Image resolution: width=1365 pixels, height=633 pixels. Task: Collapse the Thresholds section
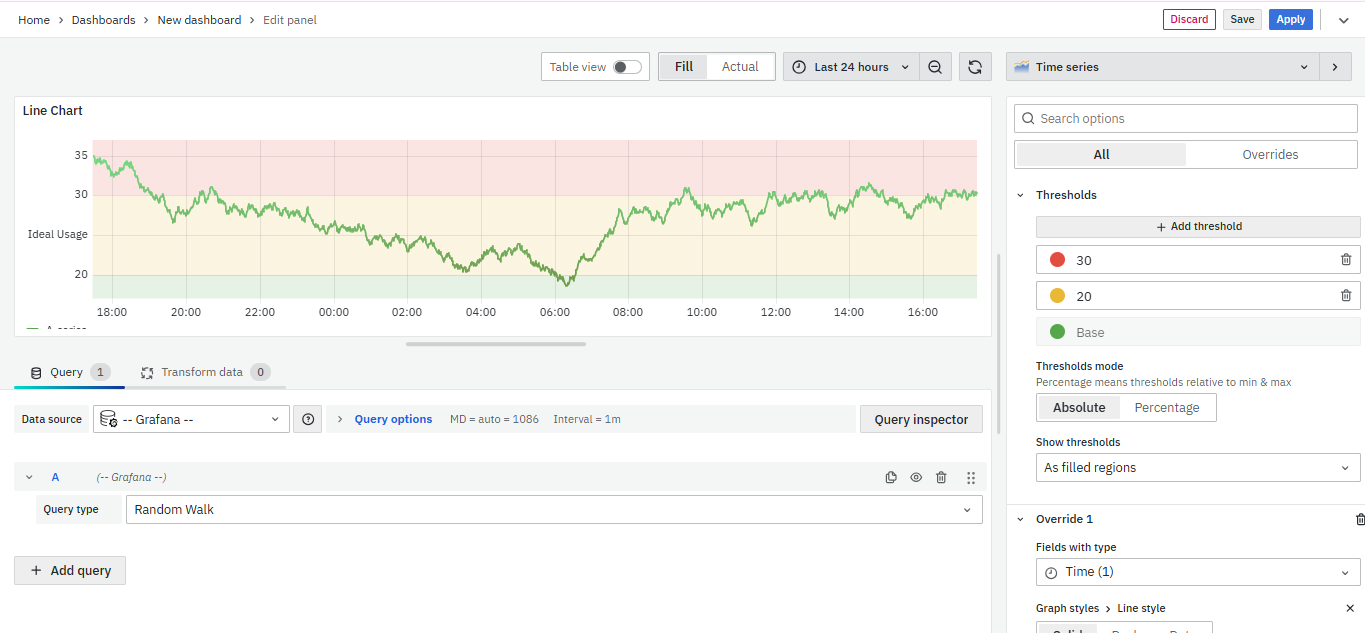click(x=1021, y=195)
